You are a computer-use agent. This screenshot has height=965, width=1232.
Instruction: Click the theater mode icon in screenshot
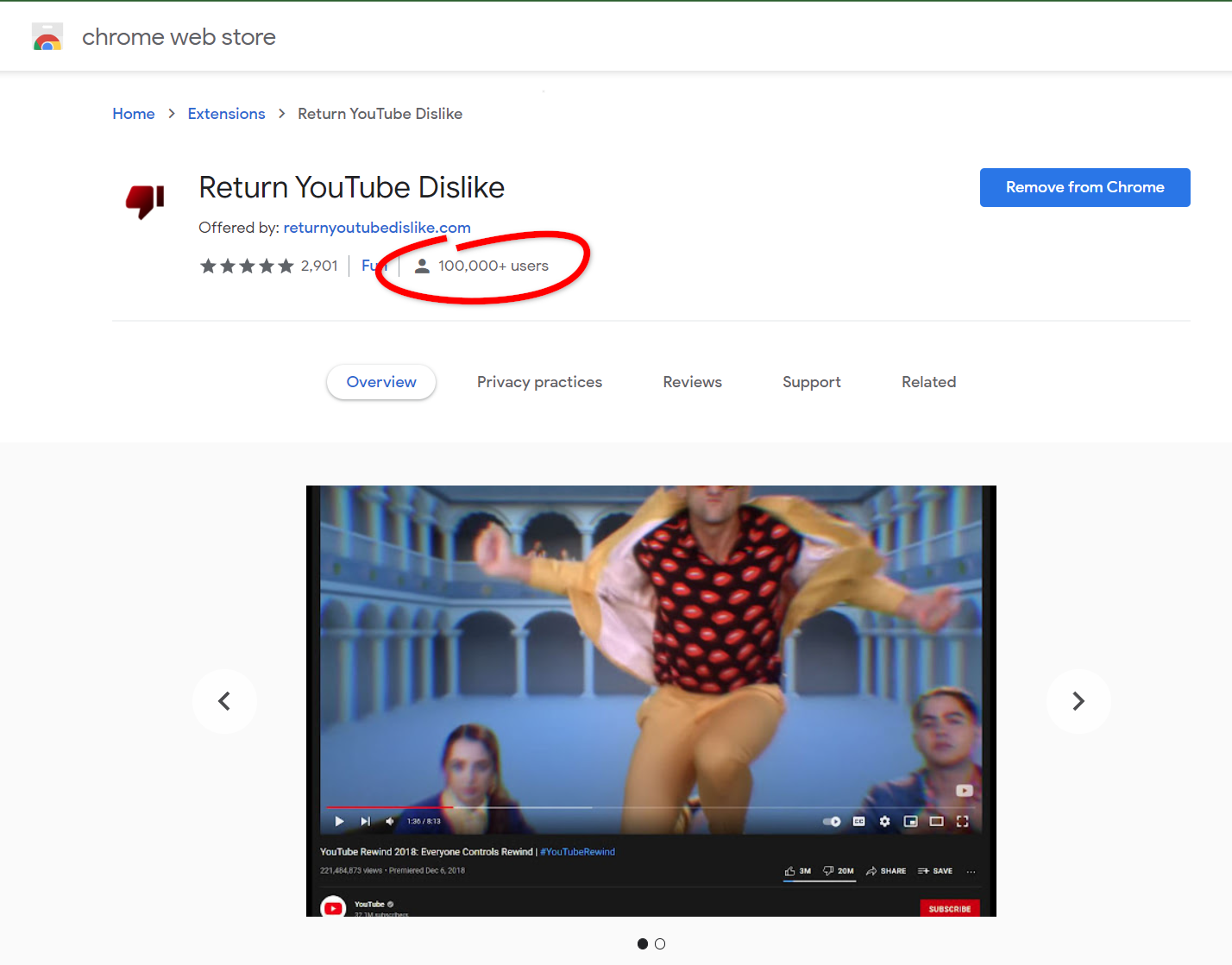936,821
